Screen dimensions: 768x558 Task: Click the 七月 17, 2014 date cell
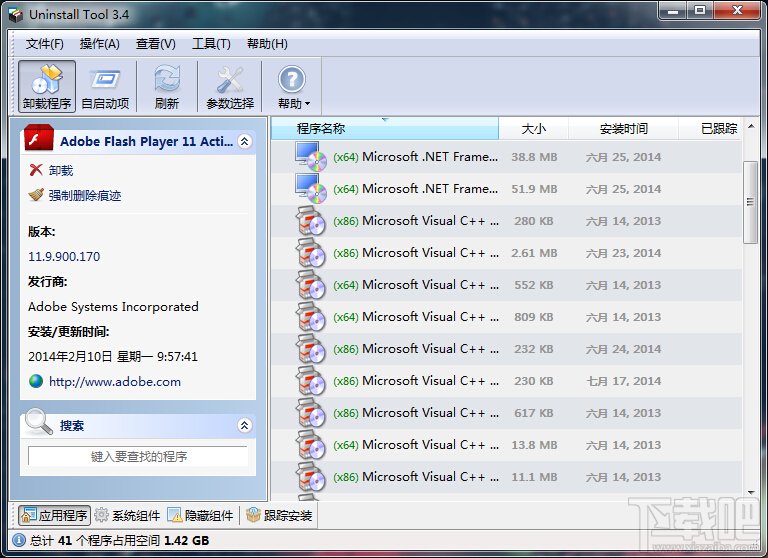[624, 381]
